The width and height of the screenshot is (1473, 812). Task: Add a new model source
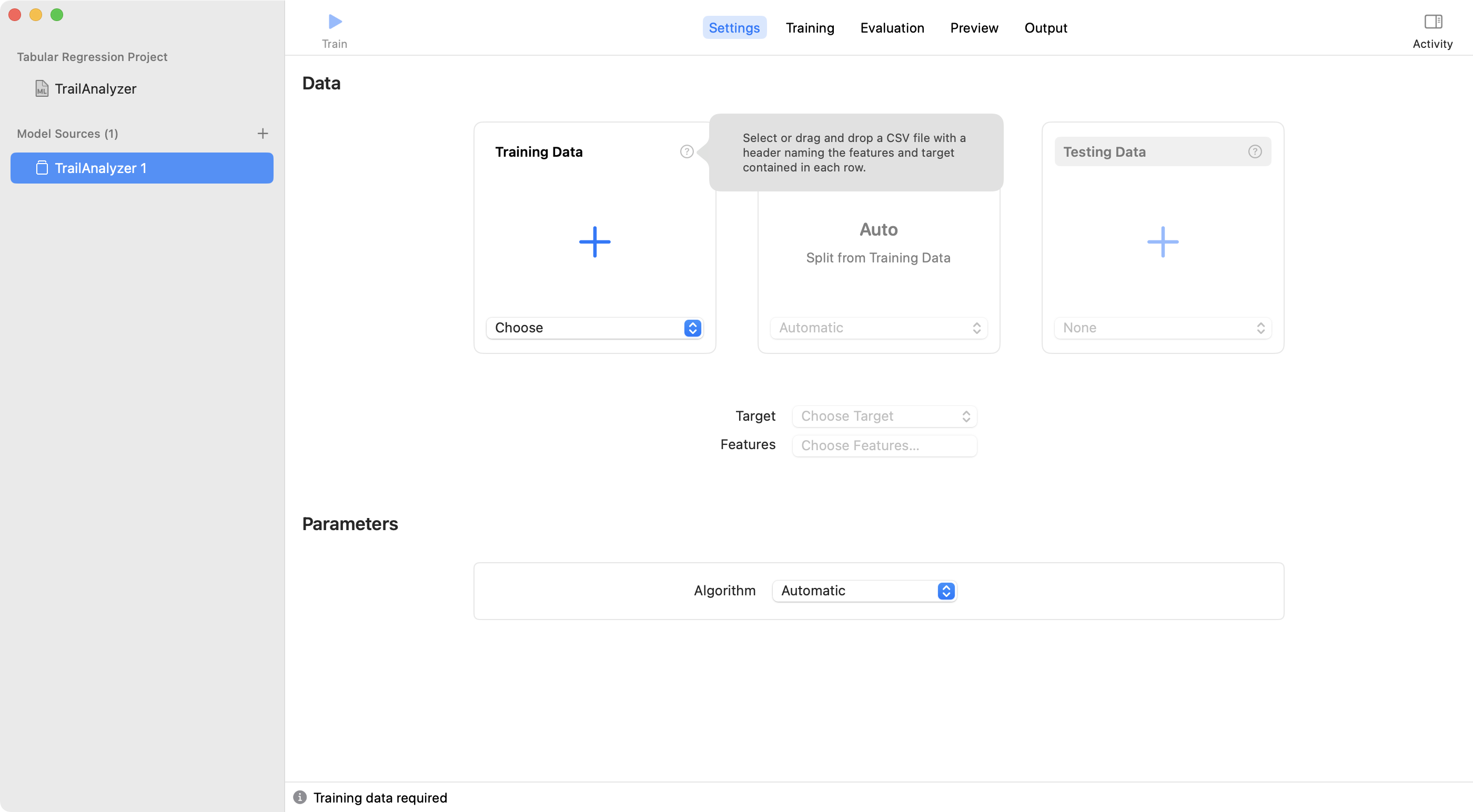point(263,133)
